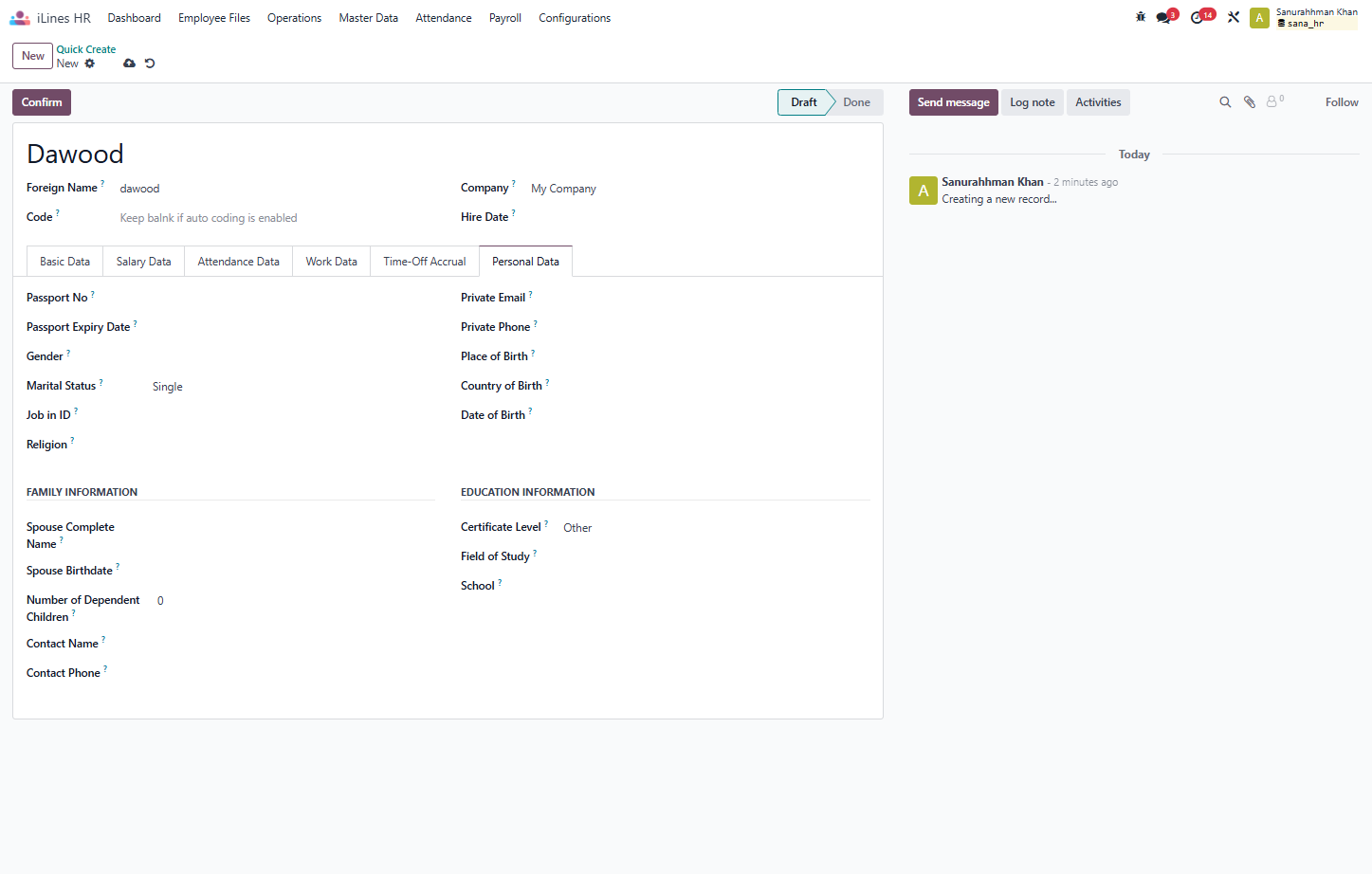This screenshot has width=1372, height=874.
Task: Edit Number of Dependent Children value
Action: coord(295,601)
